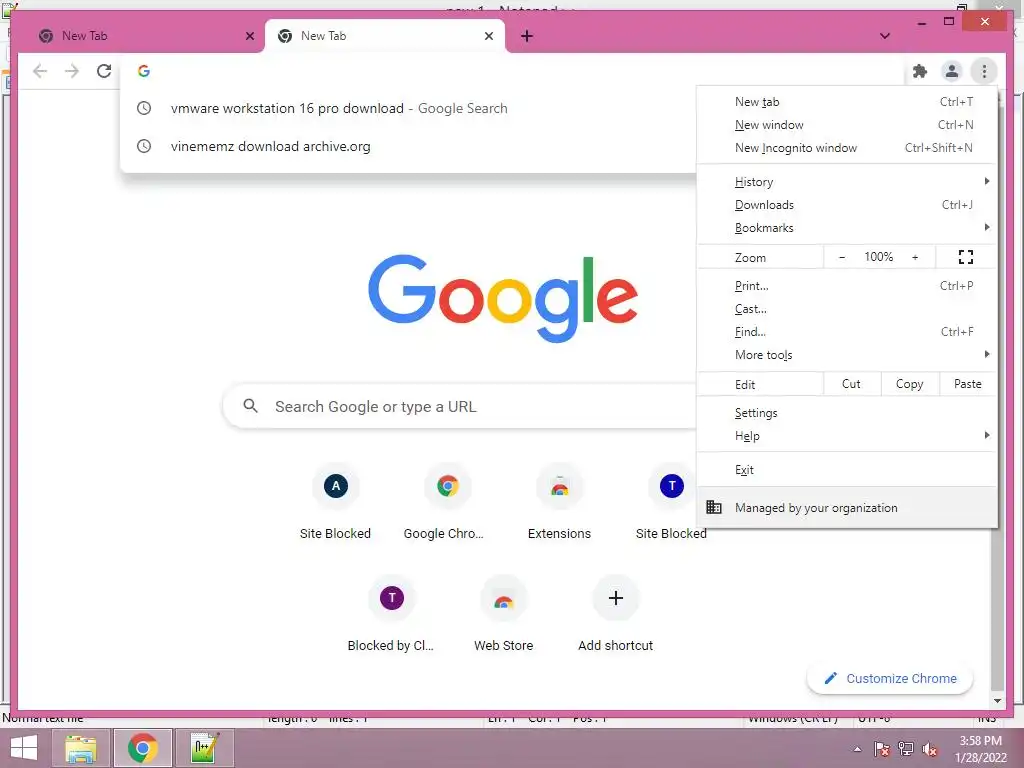Viewport: 1024px width, 768px height.
Task: Open Settings from the menu
Action: 847,413
